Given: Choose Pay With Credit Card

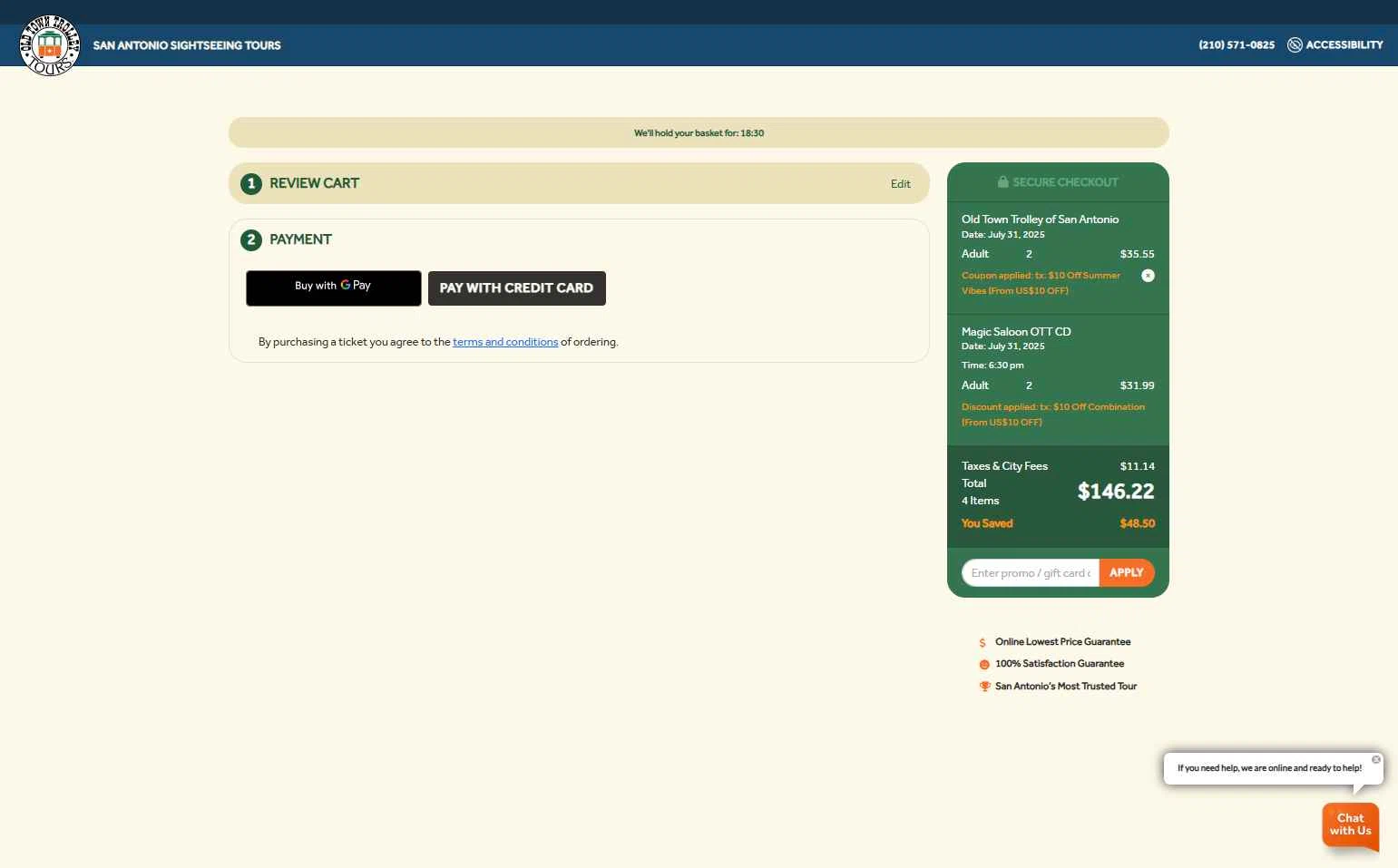Looking at the screenshot, I should pyautogui.click(x=516, y=288).
